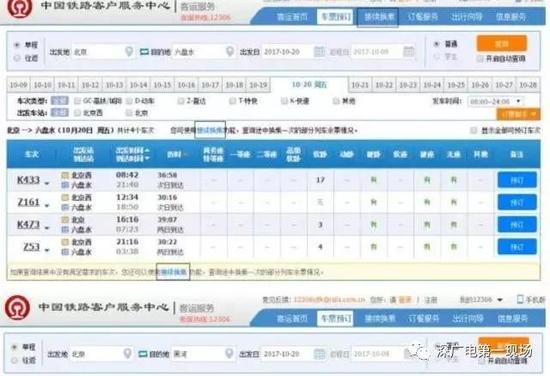Click swap stations icon before 目的地 六盘水
Viewport: 550px width, 376px height.
click(x=144, y=52)
